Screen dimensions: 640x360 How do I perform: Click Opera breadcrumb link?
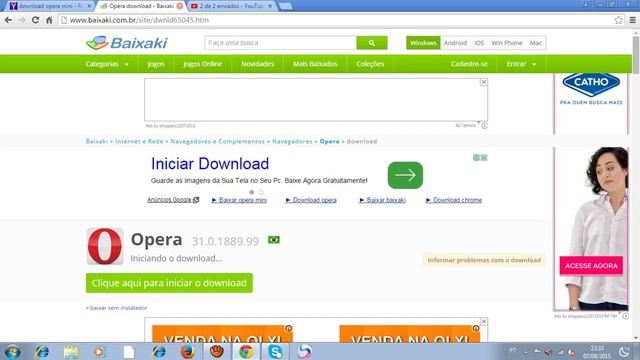click(x=329, y=141)
